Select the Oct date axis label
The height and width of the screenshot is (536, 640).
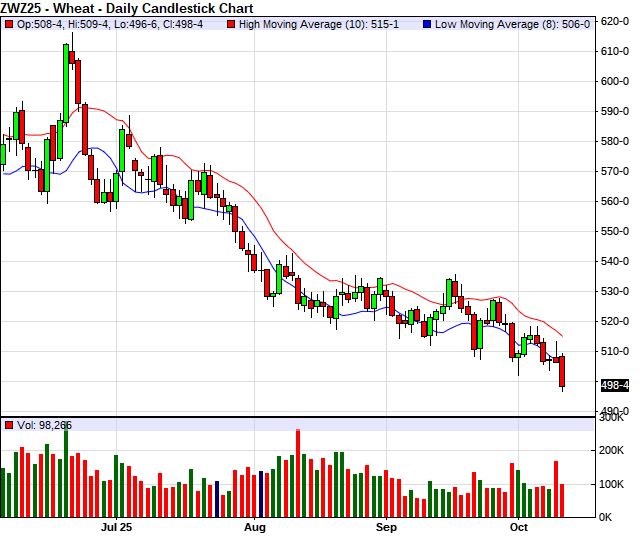[x=518, y=525]
